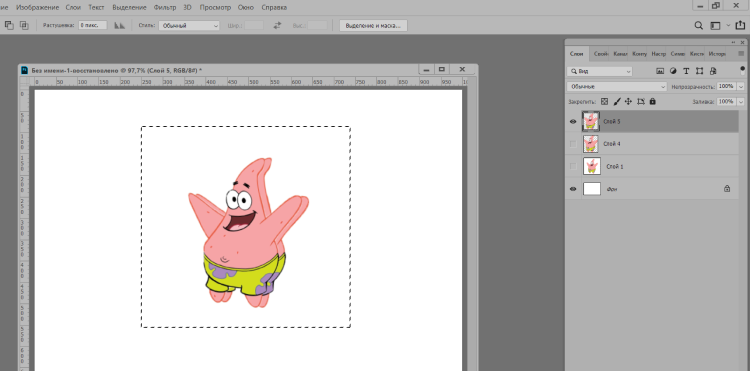Filter layers by shape icon
Viewport: 750px width, 371px height.
(699, 71)
